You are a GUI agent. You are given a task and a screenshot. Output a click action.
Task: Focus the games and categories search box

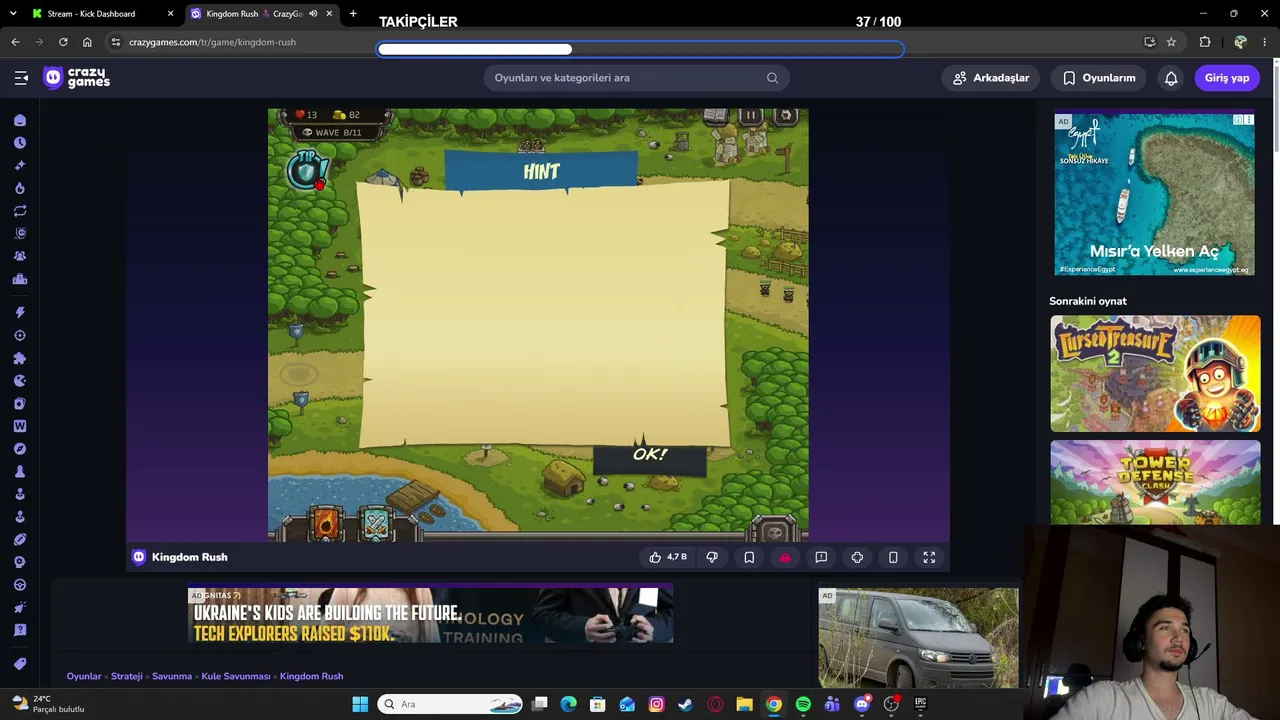tap(636, 78)
